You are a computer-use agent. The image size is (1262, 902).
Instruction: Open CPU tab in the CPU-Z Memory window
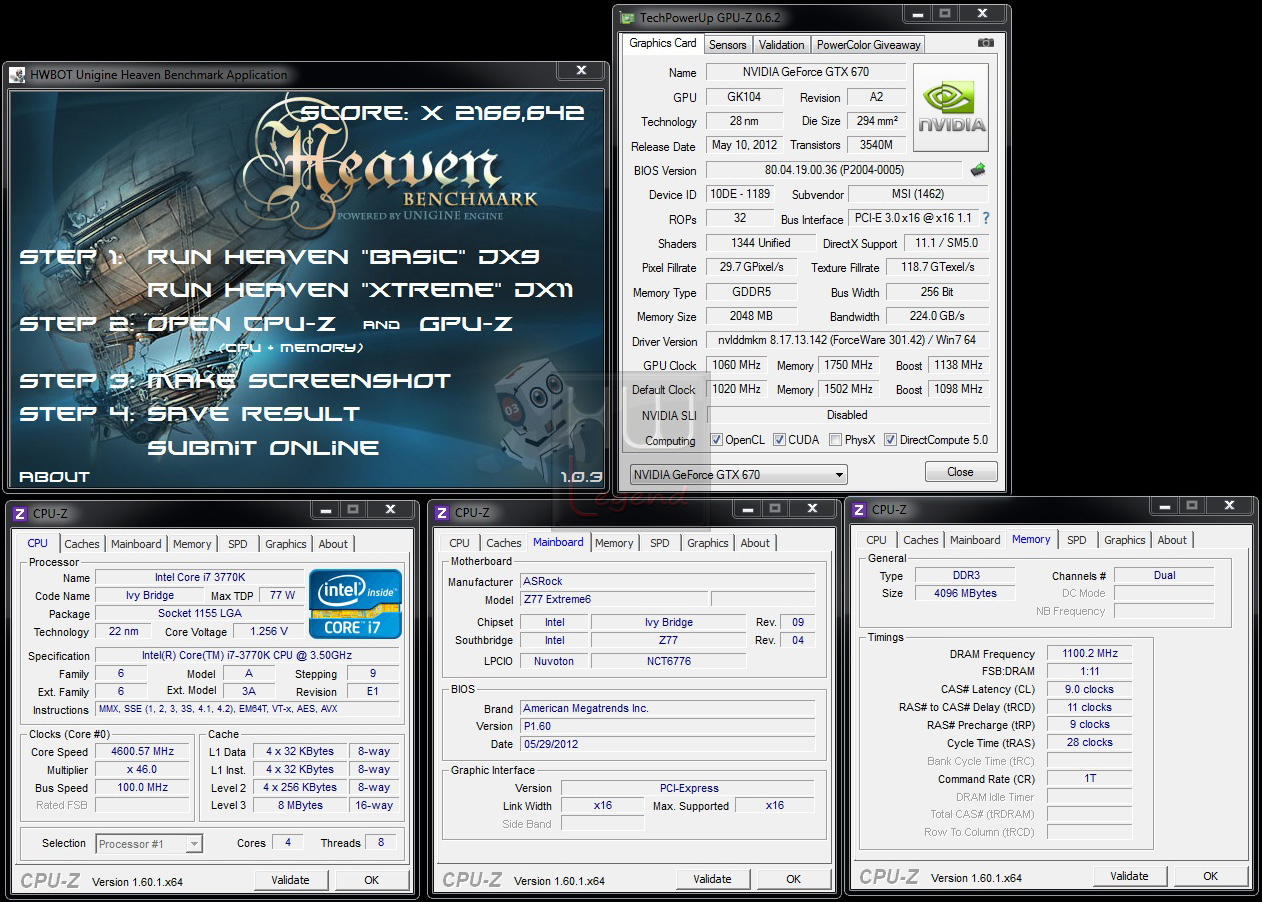(876, 540)
